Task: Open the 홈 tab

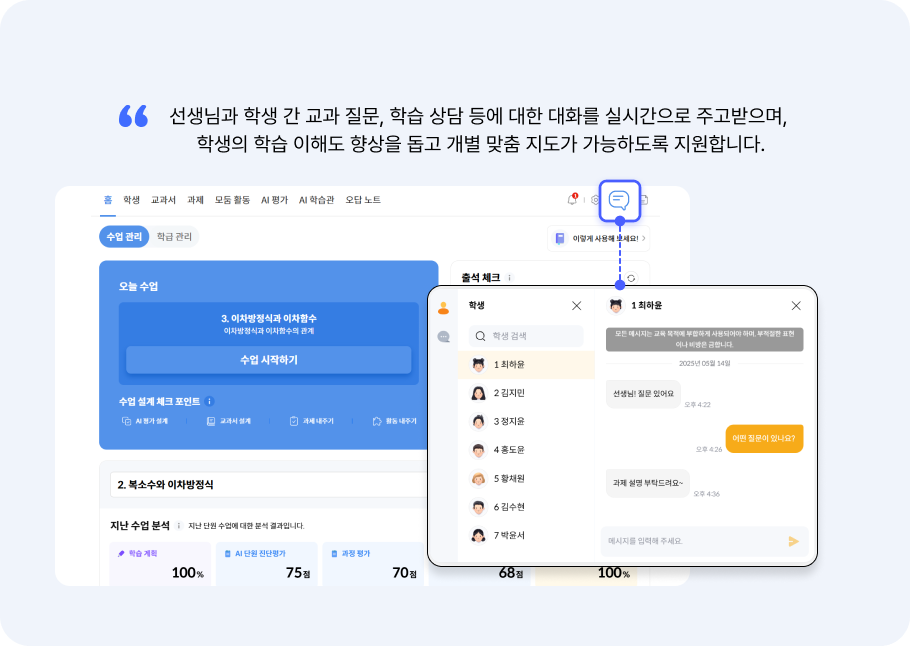Action: 107,200
